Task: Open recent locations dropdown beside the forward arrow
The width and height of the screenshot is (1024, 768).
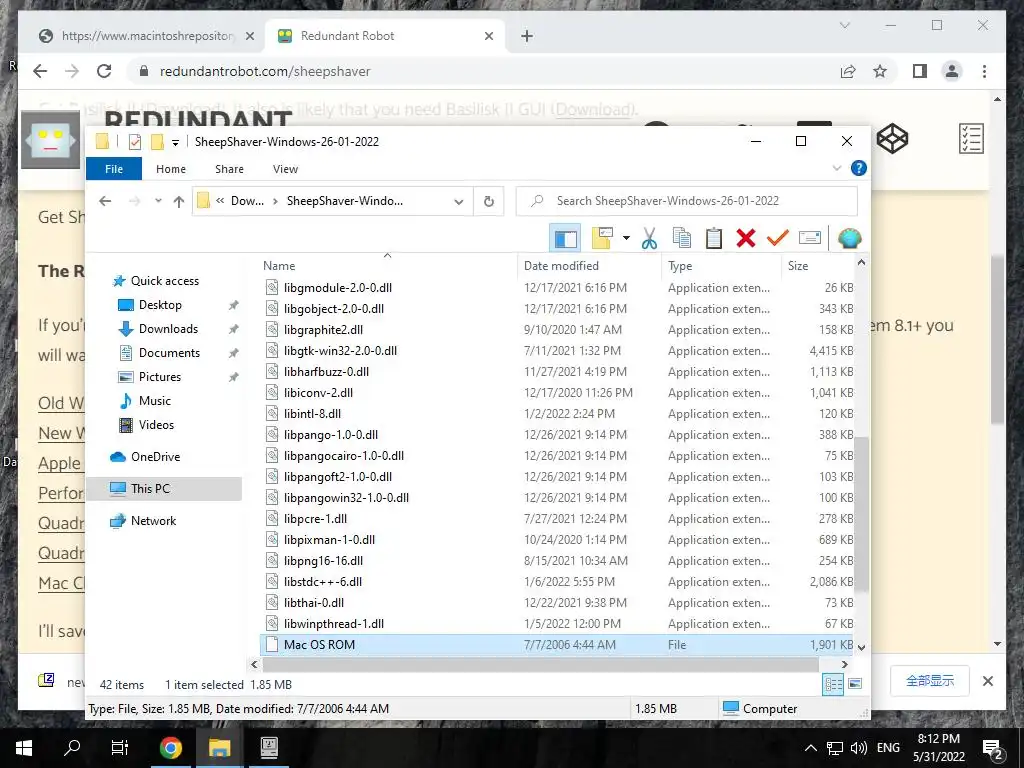Action: pyautogui.click(x=158, y=201)
